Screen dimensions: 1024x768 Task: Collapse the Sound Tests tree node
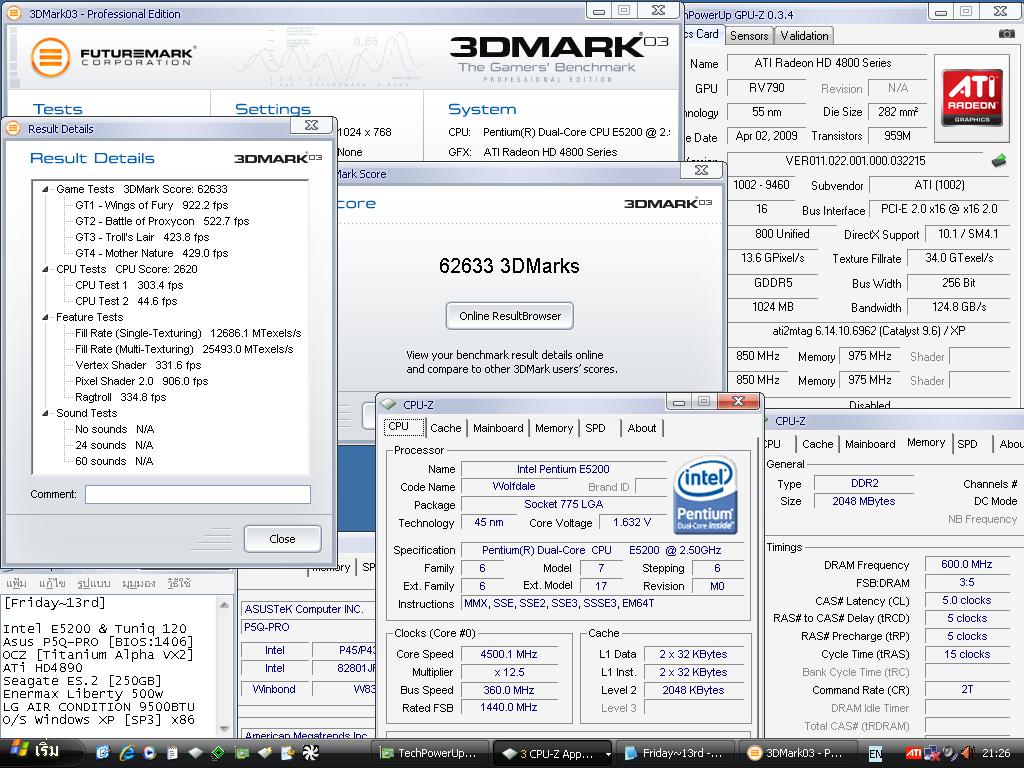point(45,413)
